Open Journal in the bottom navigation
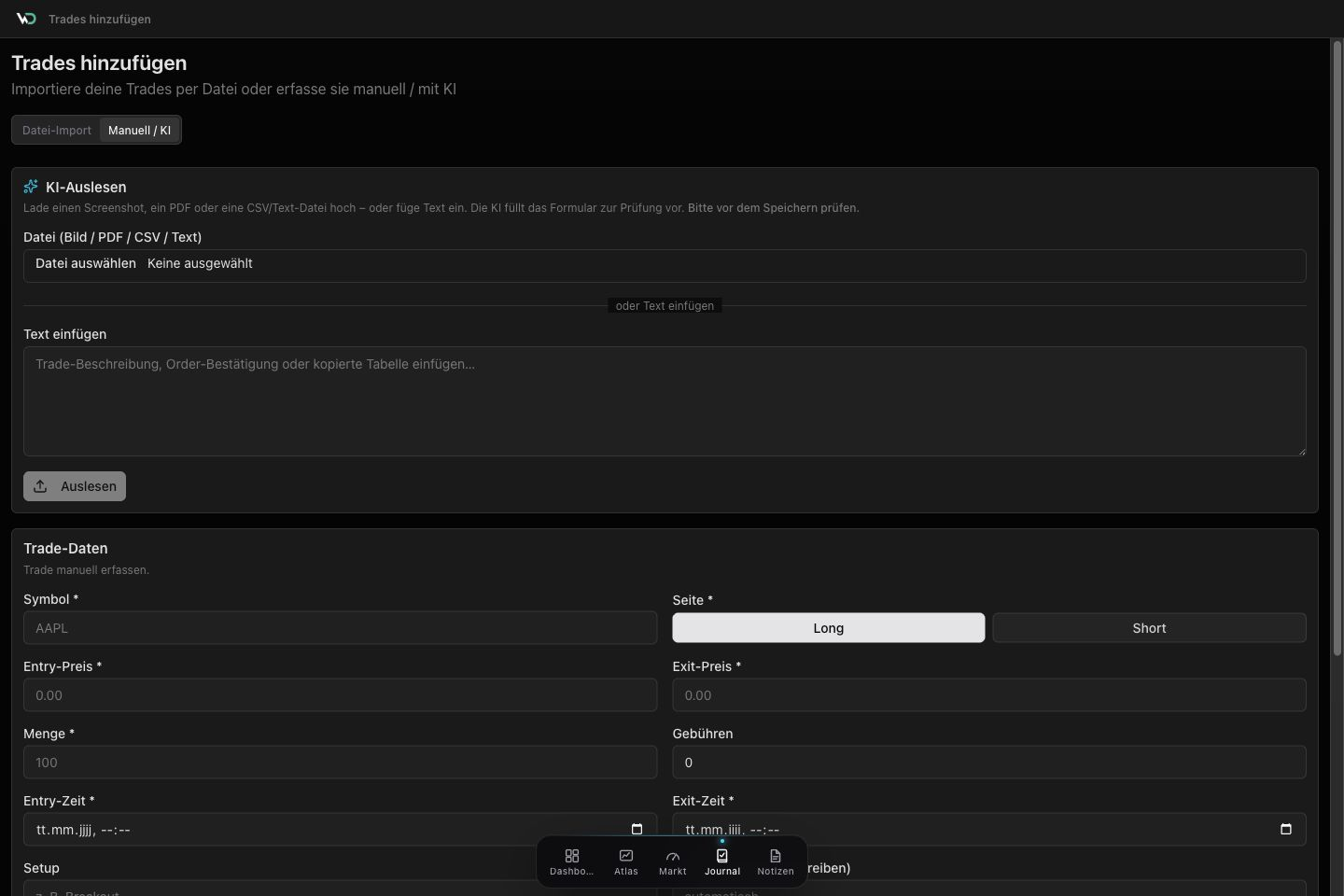 point(722,861)
